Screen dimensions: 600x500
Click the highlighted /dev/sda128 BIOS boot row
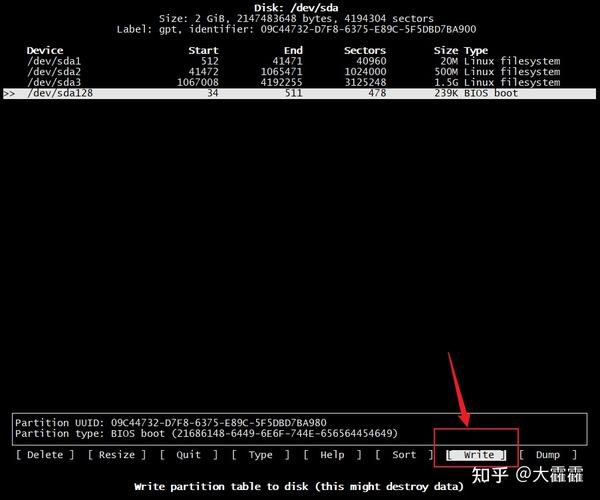click(x=299, y=93)
